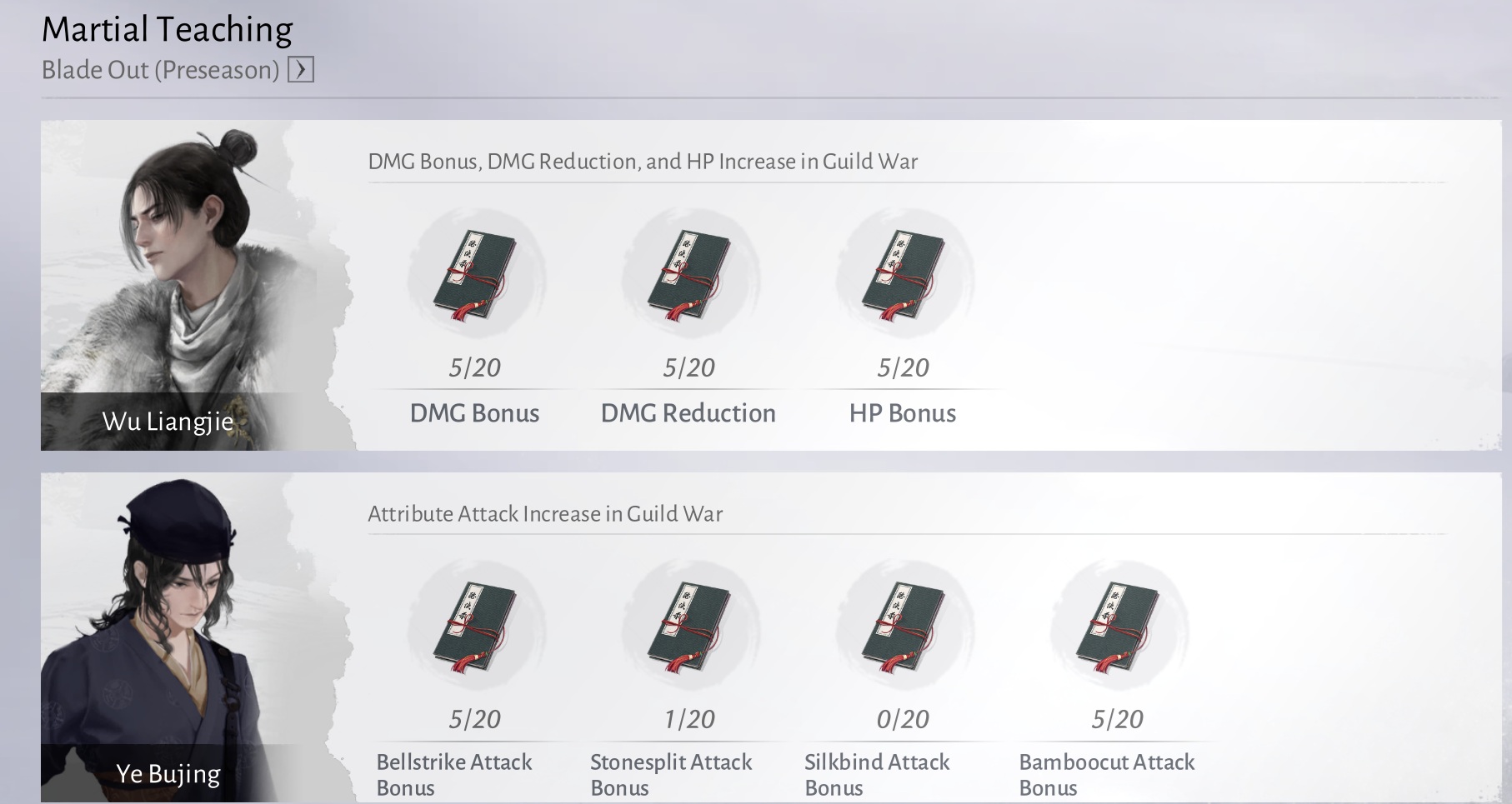
Task: Click the 5/20 level above HP Bonus
Action: pyautogui.click(x=904, y=367)
